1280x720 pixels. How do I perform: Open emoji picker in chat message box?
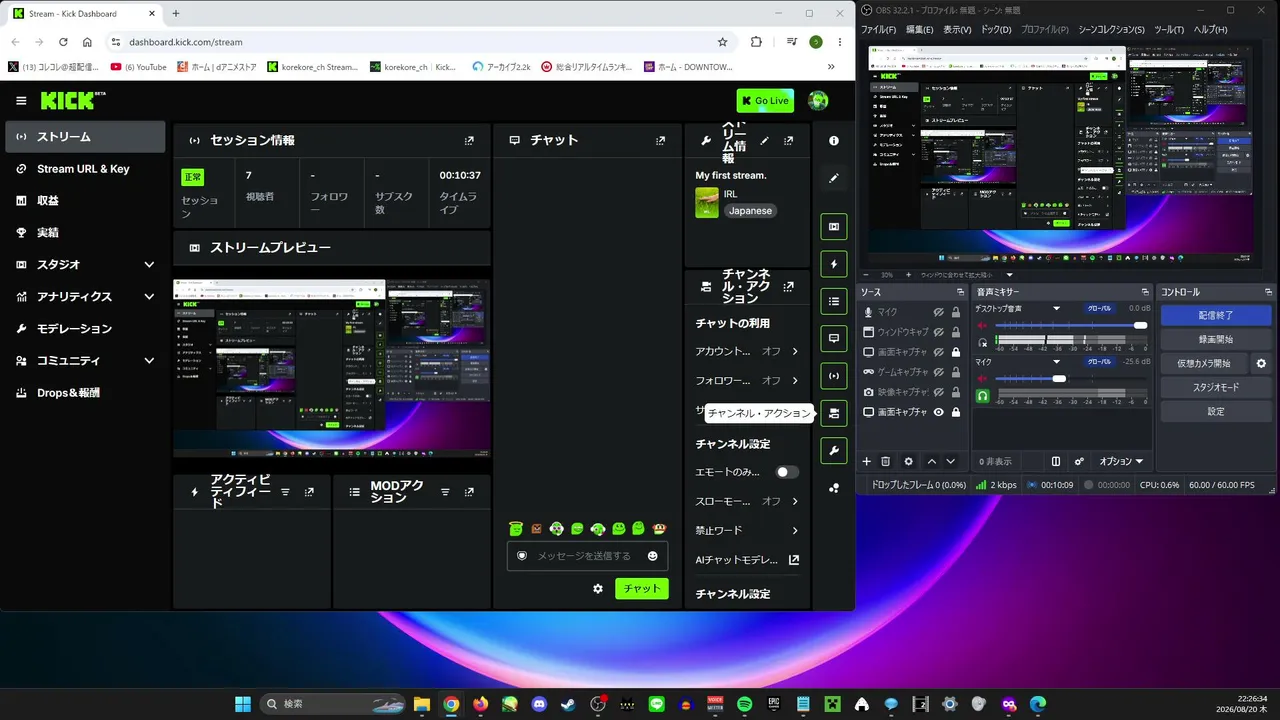click(653, 556)
